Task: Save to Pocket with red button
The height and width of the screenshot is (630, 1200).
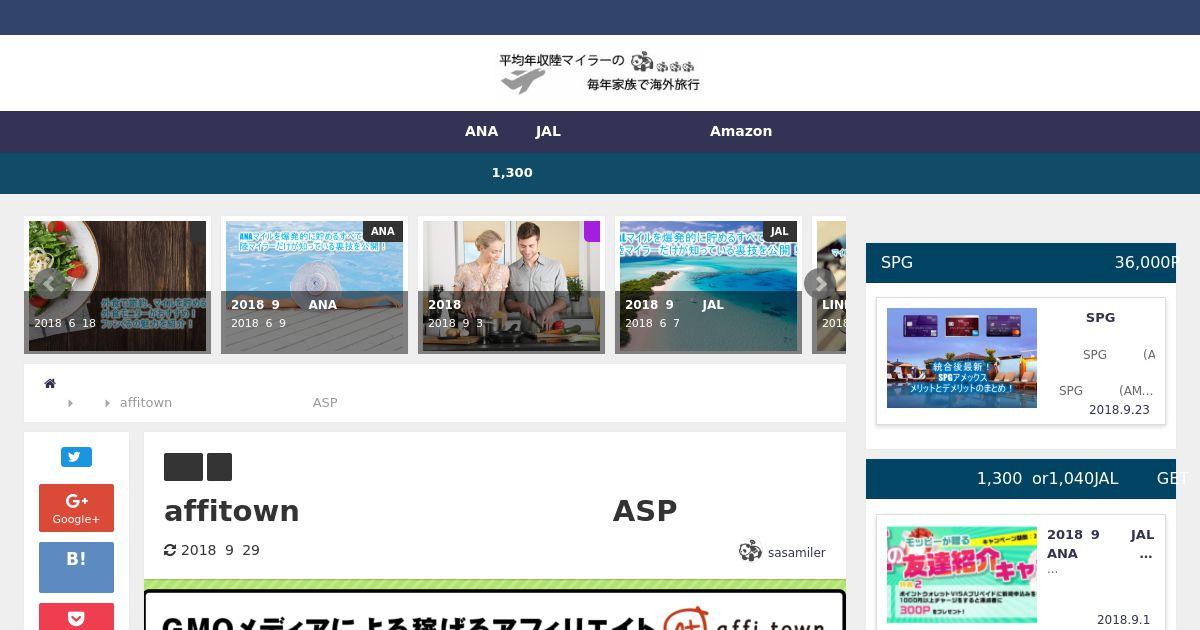Action: [76, 617]
